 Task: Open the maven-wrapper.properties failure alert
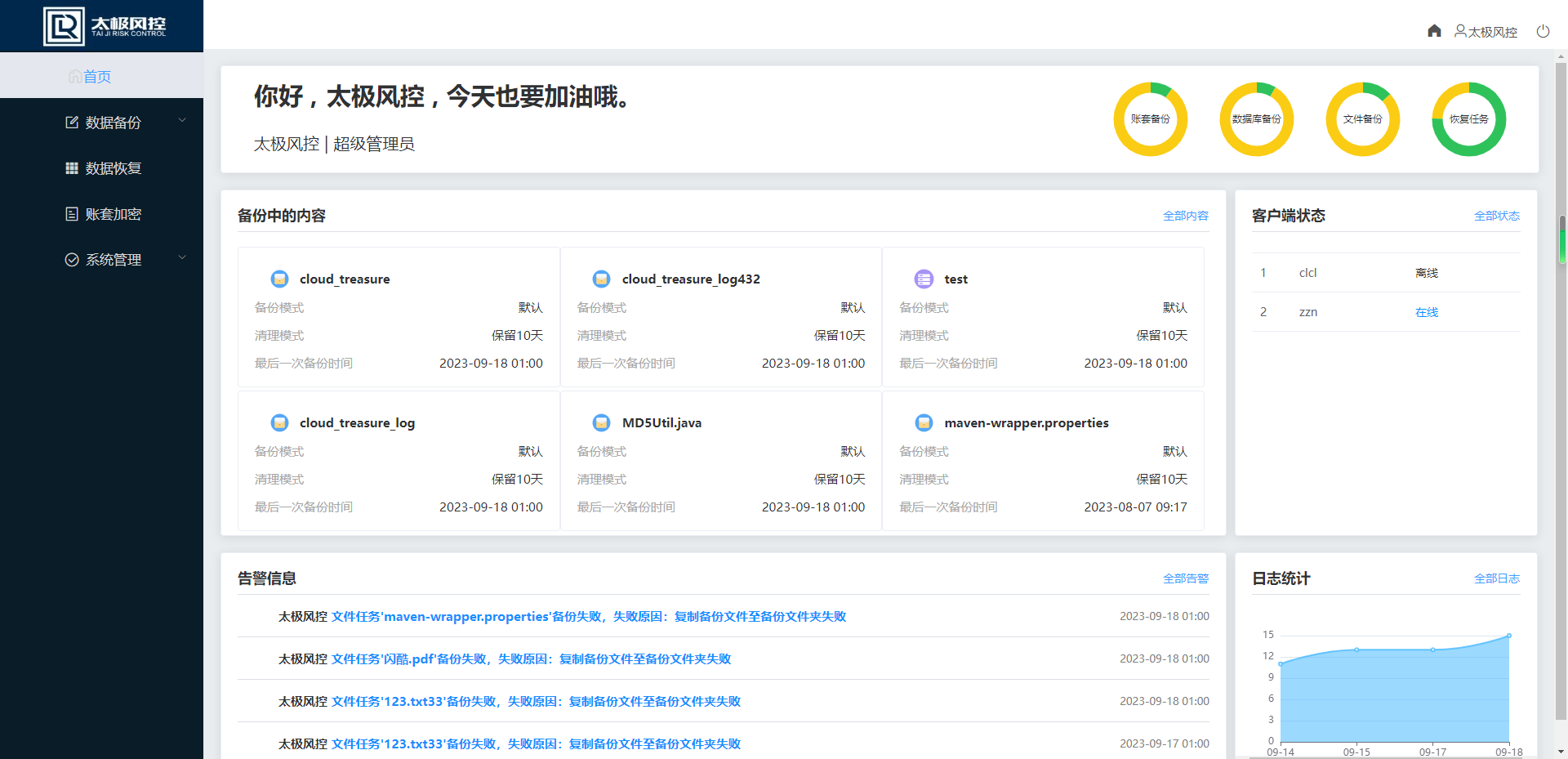coord(589,616)
